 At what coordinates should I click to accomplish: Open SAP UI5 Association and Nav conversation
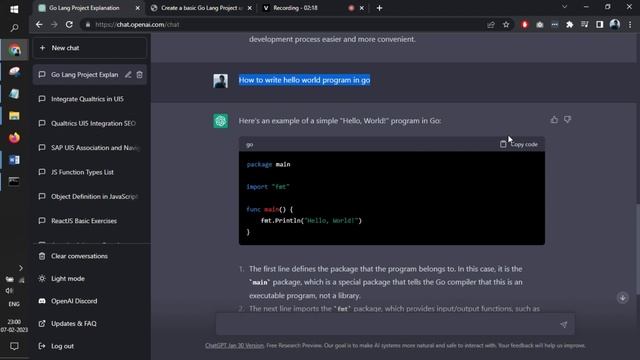[x=89, y=148]
